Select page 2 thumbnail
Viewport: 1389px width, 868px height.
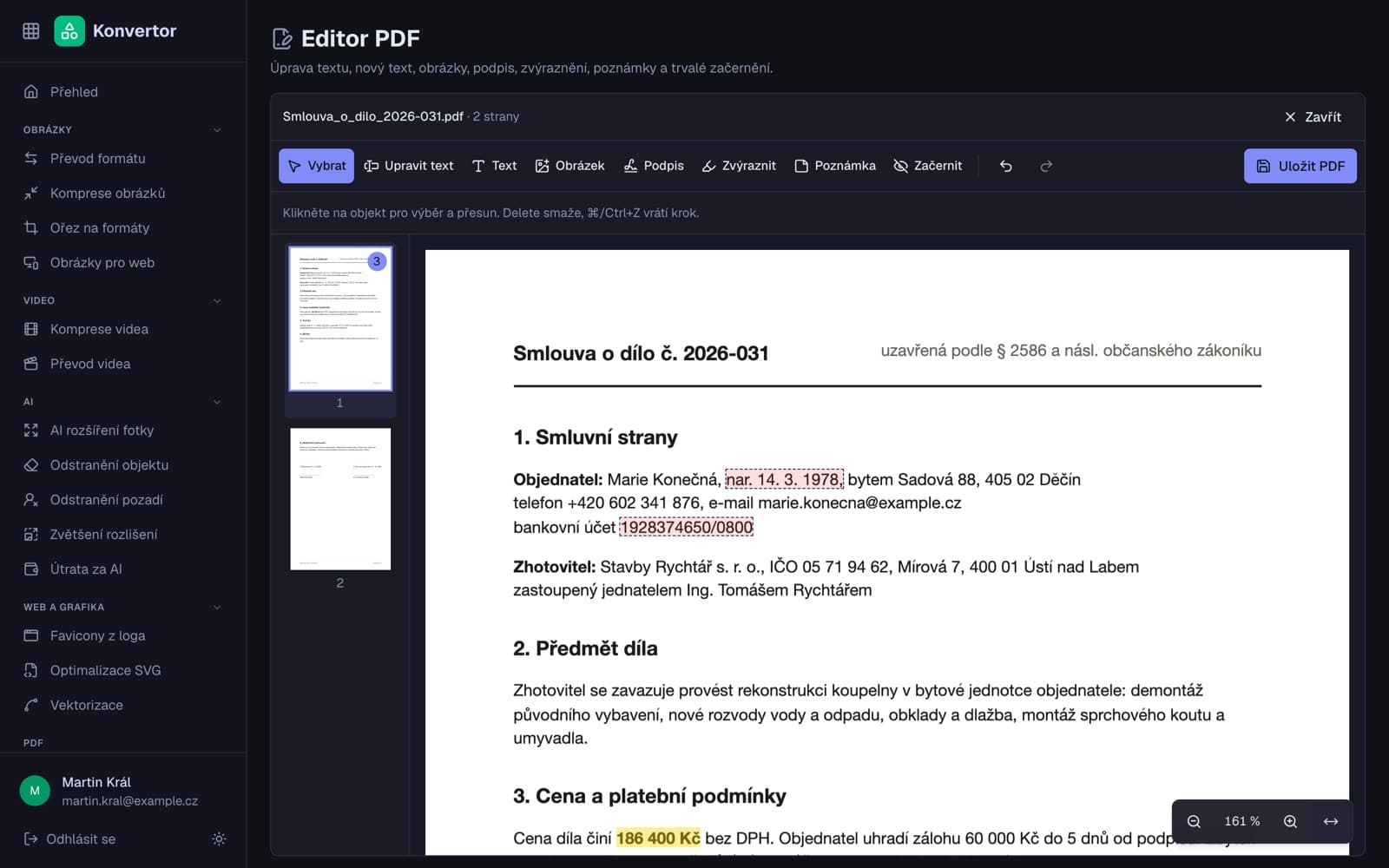[340, 499]
